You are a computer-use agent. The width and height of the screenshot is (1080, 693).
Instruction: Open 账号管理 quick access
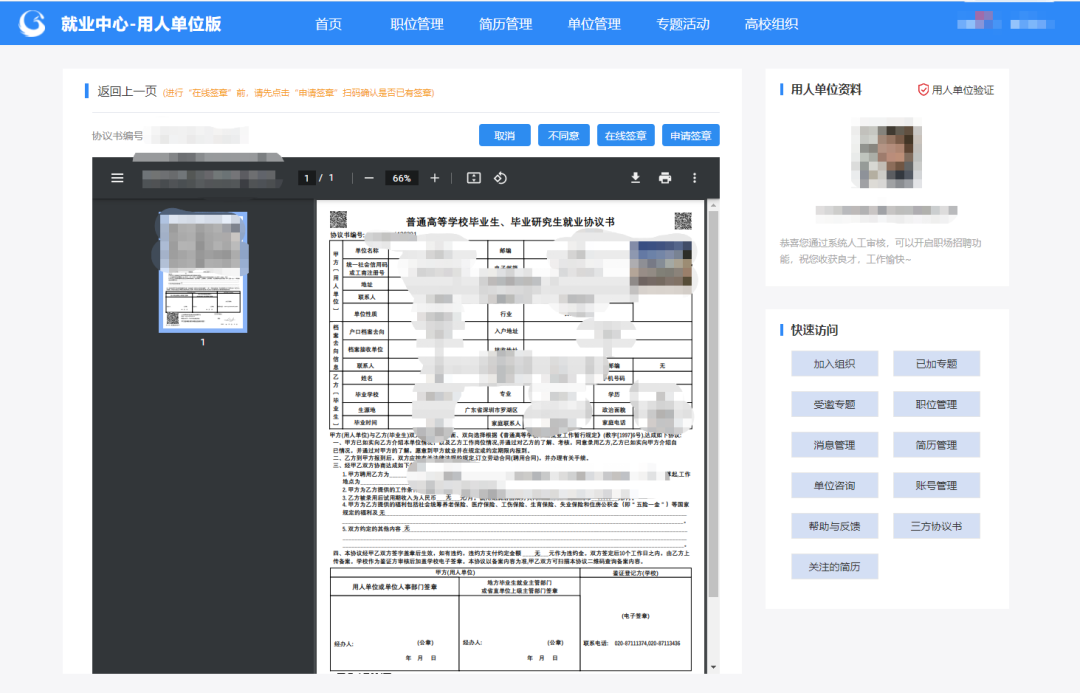click(x=936, y=486)
